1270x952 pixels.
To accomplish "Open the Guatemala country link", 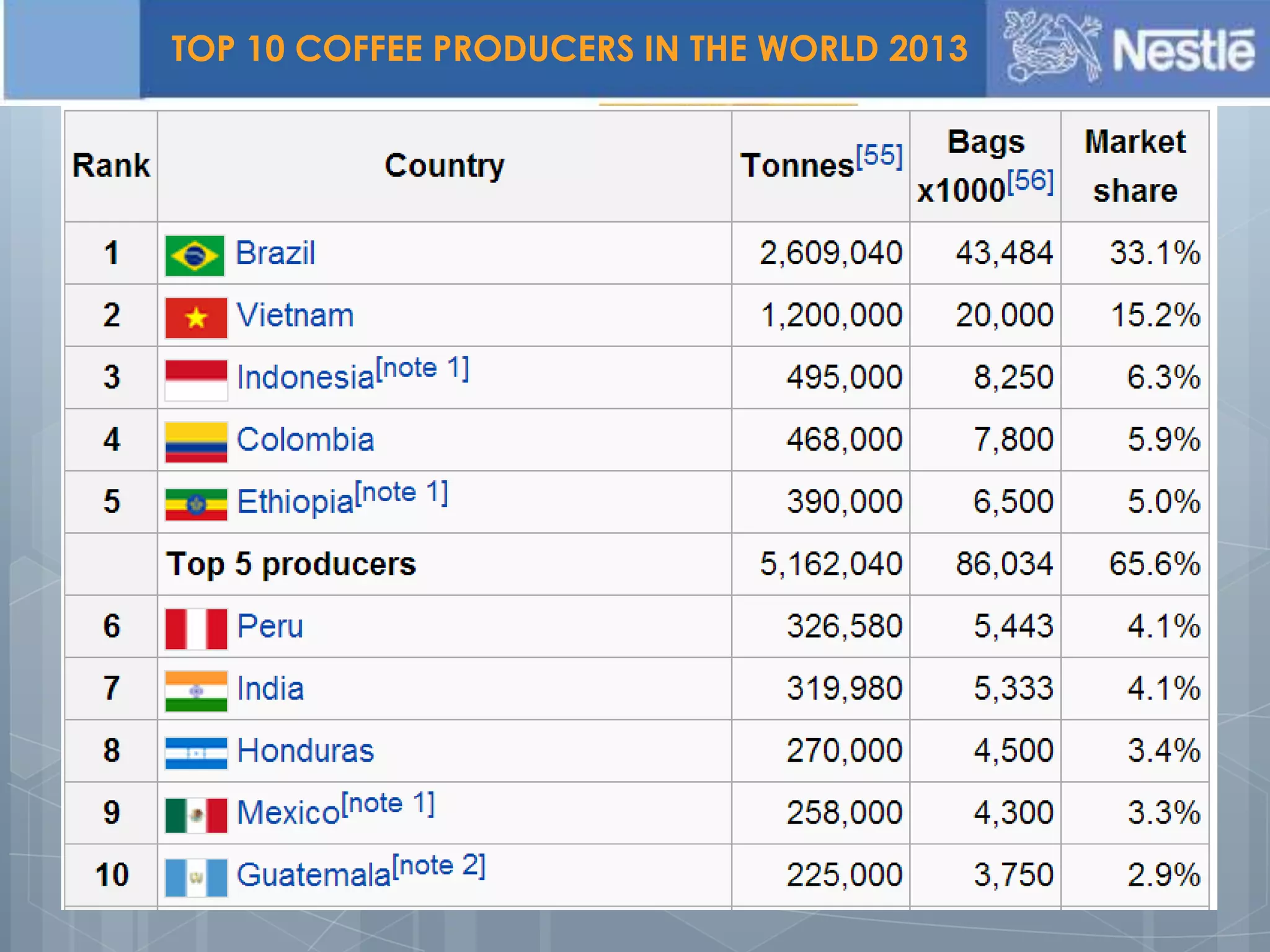I will [x=314, y=875].
